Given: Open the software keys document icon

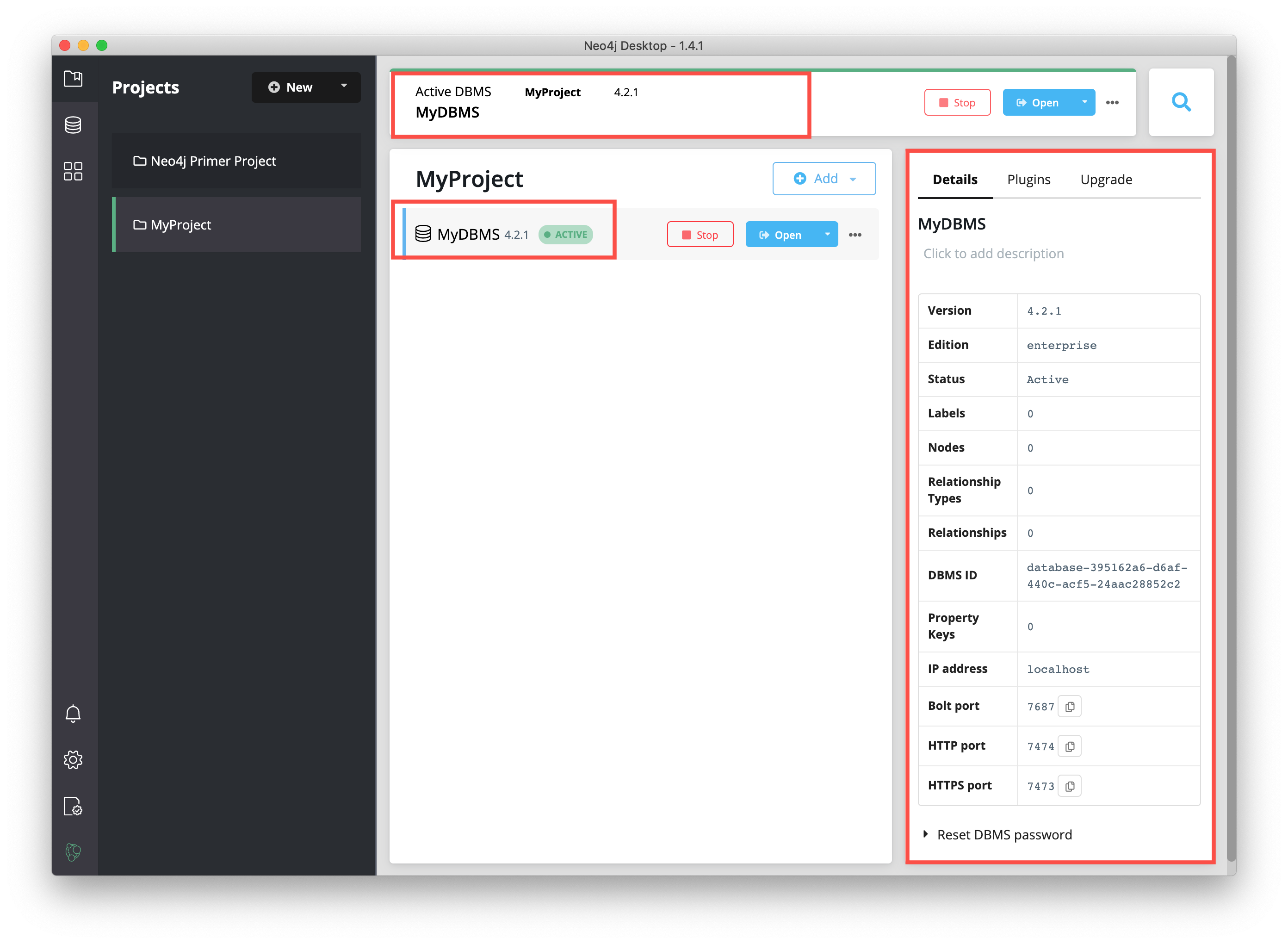Looking at the screenshot, I should (73, 806).
